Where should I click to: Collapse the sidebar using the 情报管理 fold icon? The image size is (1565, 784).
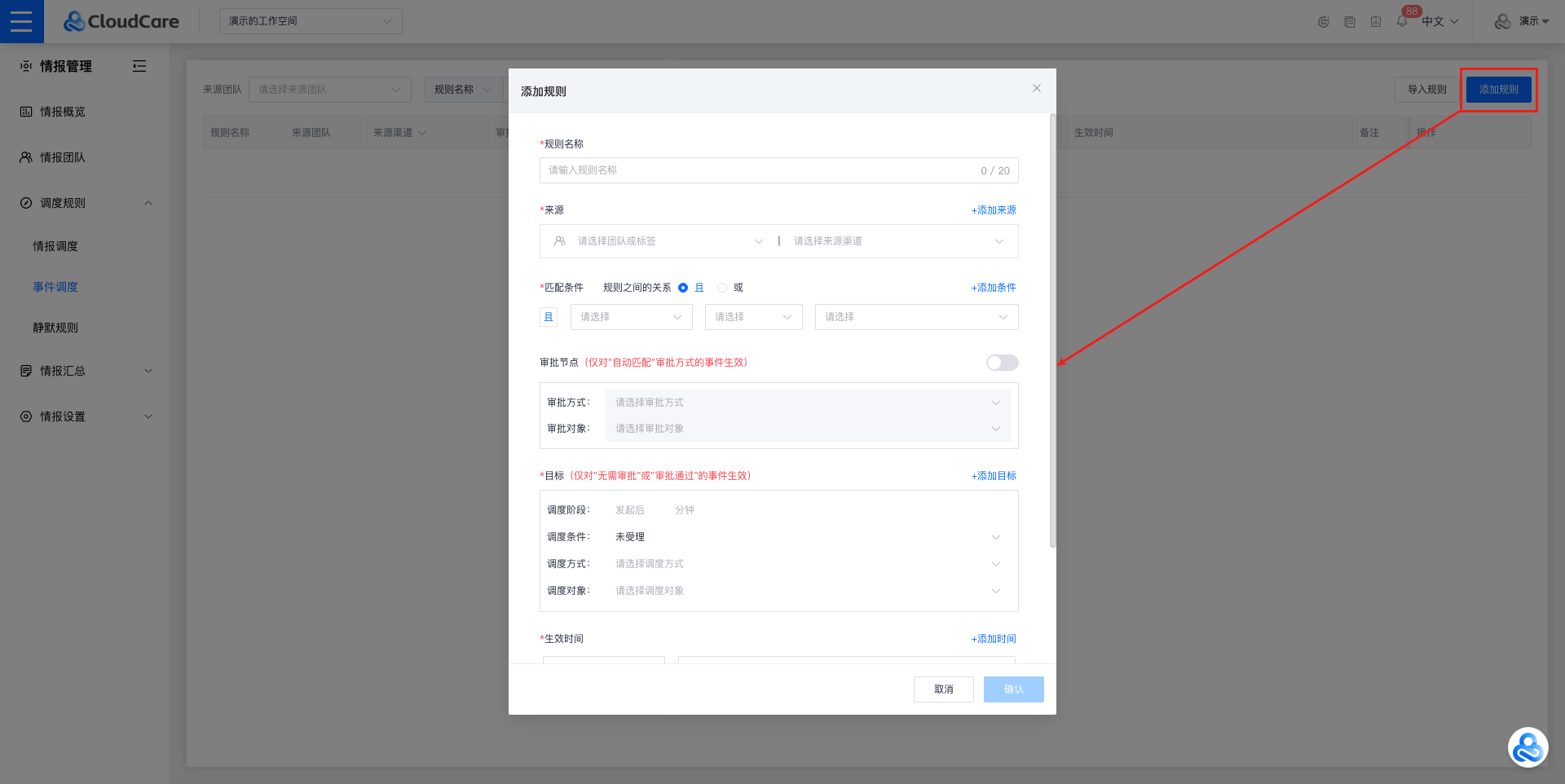(139, 66)
